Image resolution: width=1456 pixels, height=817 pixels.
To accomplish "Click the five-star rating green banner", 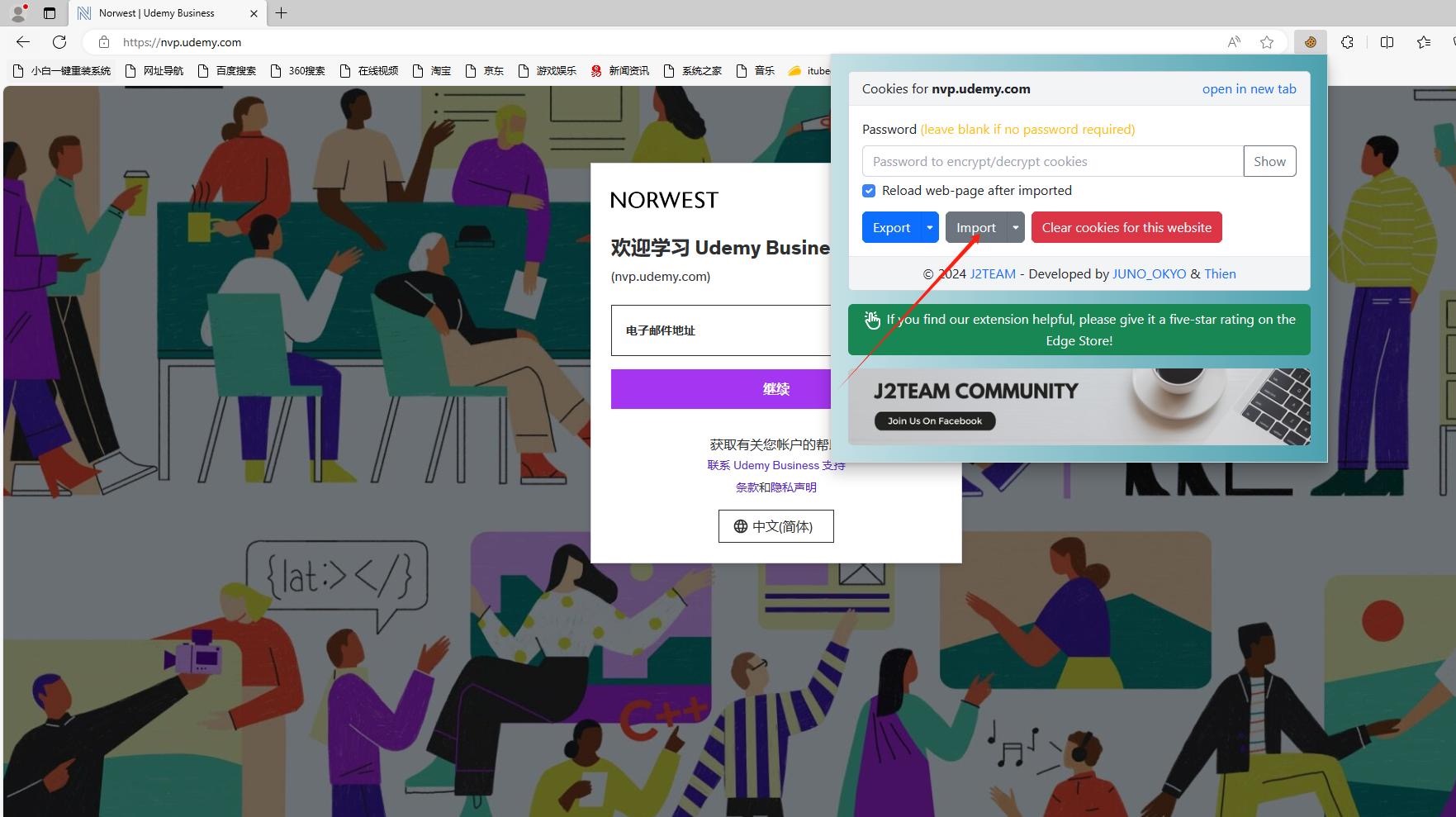I will point(1079,330).
